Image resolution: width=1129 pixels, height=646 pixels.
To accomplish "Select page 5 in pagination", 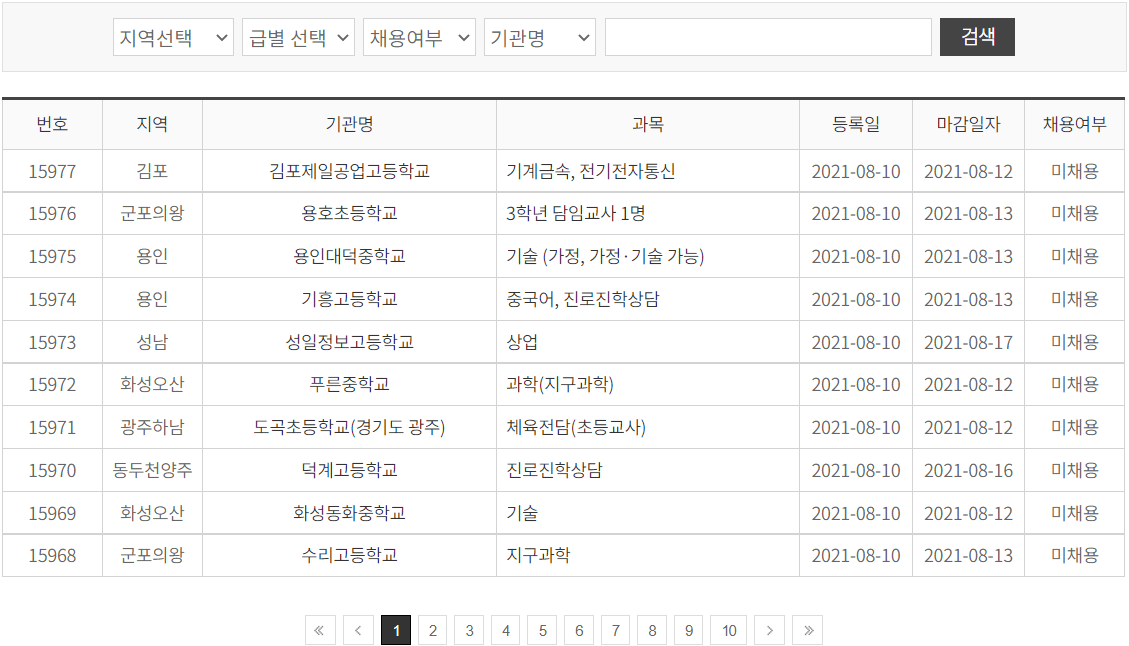I will coord(542,630).
